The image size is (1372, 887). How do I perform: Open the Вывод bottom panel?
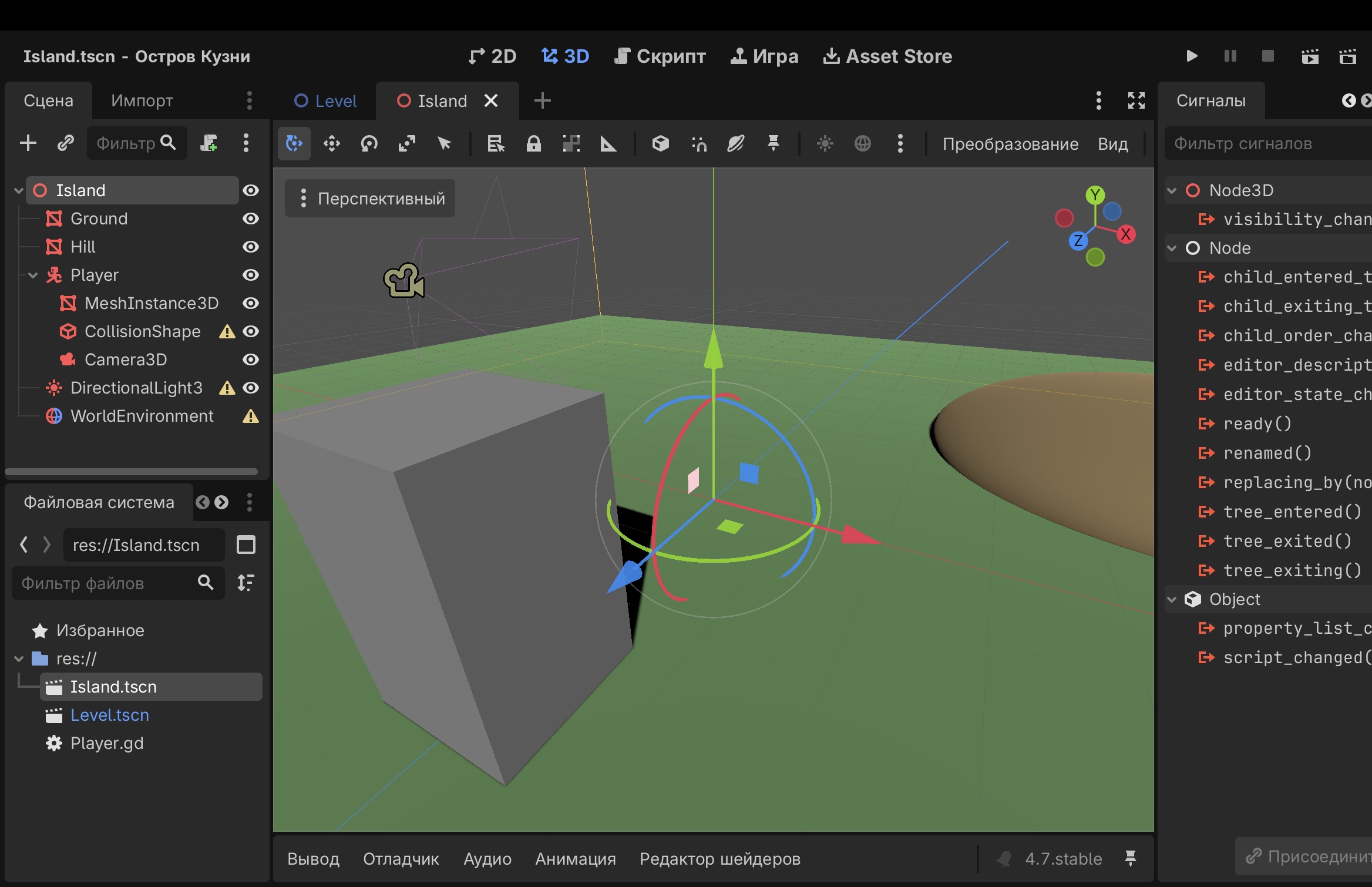tap(313, 859)
